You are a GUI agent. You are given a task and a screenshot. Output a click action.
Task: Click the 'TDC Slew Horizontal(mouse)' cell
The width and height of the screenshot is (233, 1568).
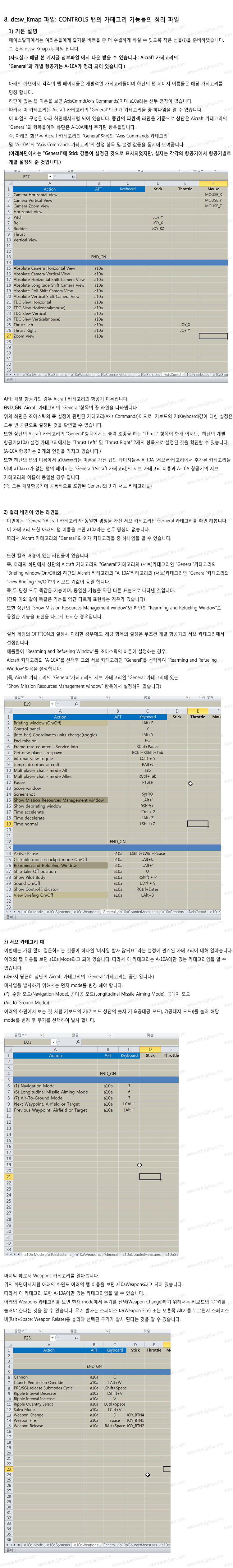[x=49, y=308]
